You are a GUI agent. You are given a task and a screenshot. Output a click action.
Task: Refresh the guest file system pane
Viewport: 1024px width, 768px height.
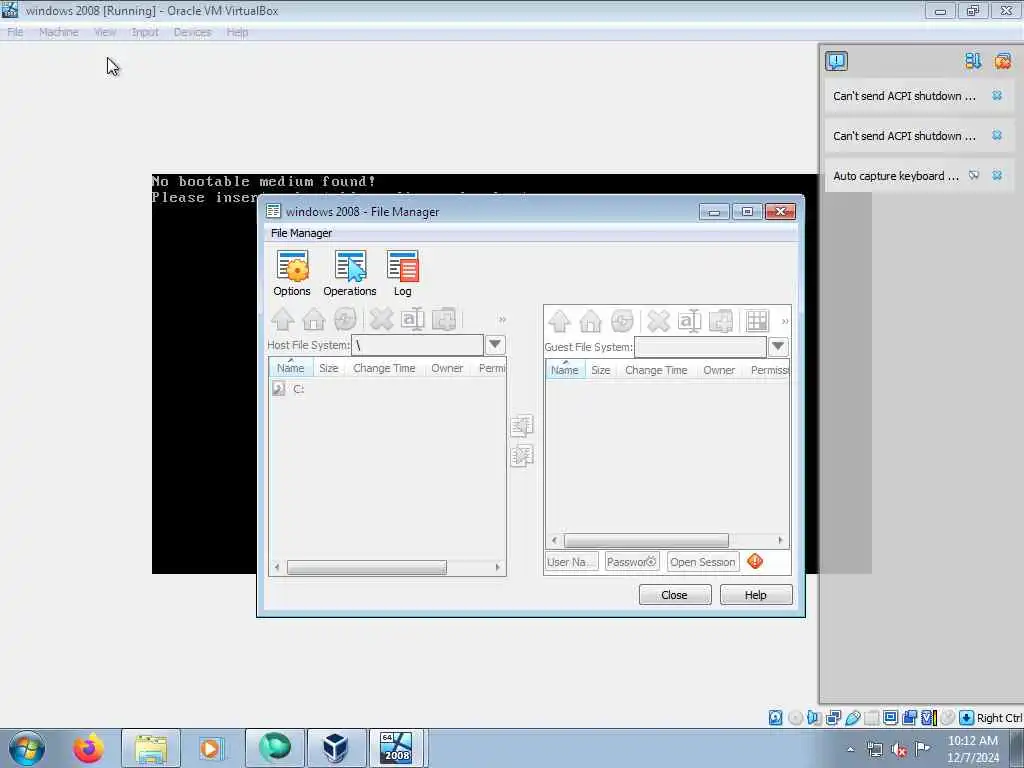pyautogui.click(x=622, y=321)
